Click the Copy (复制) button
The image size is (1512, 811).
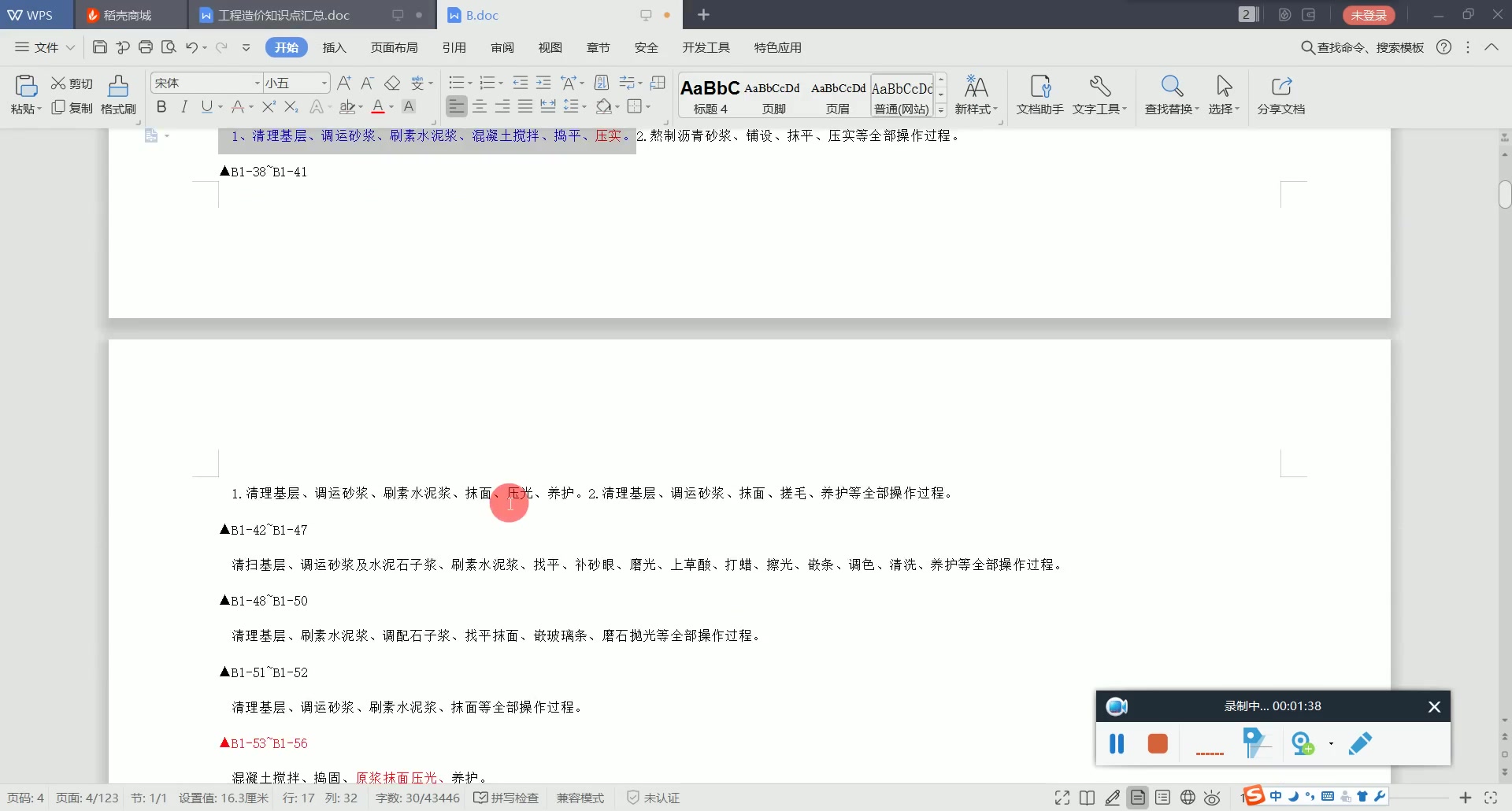pyautogui.click(x=72, y=108)
